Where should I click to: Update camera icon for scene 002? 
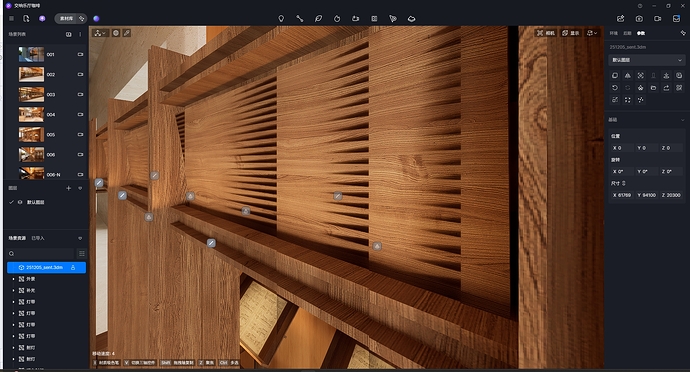point(81,74)
